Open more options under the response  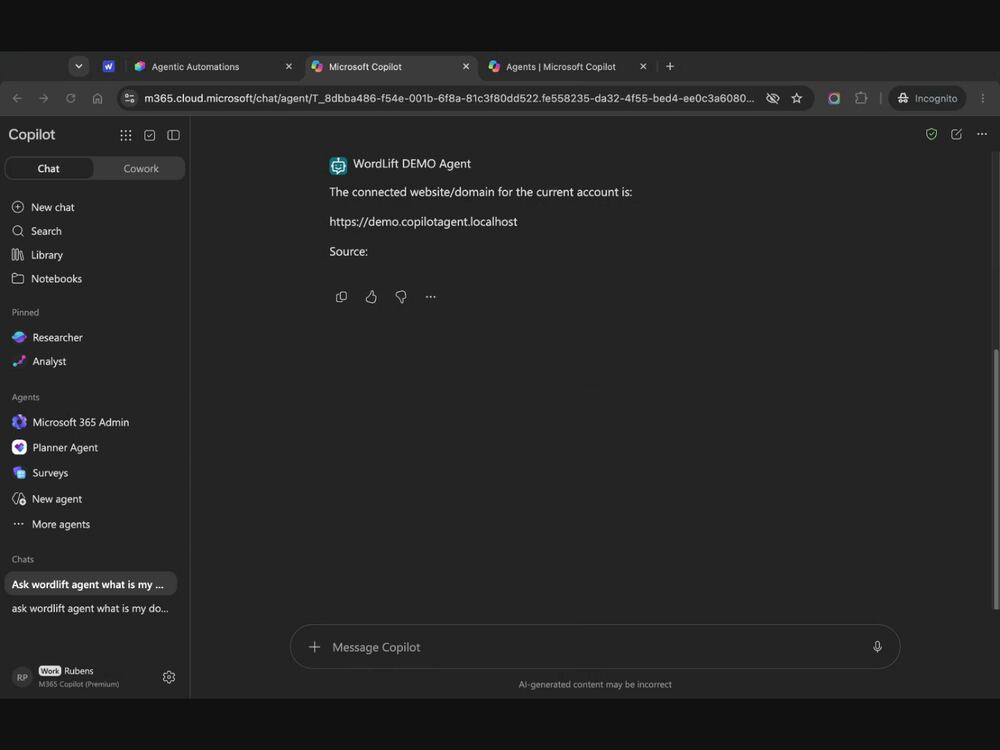(430, 297)
